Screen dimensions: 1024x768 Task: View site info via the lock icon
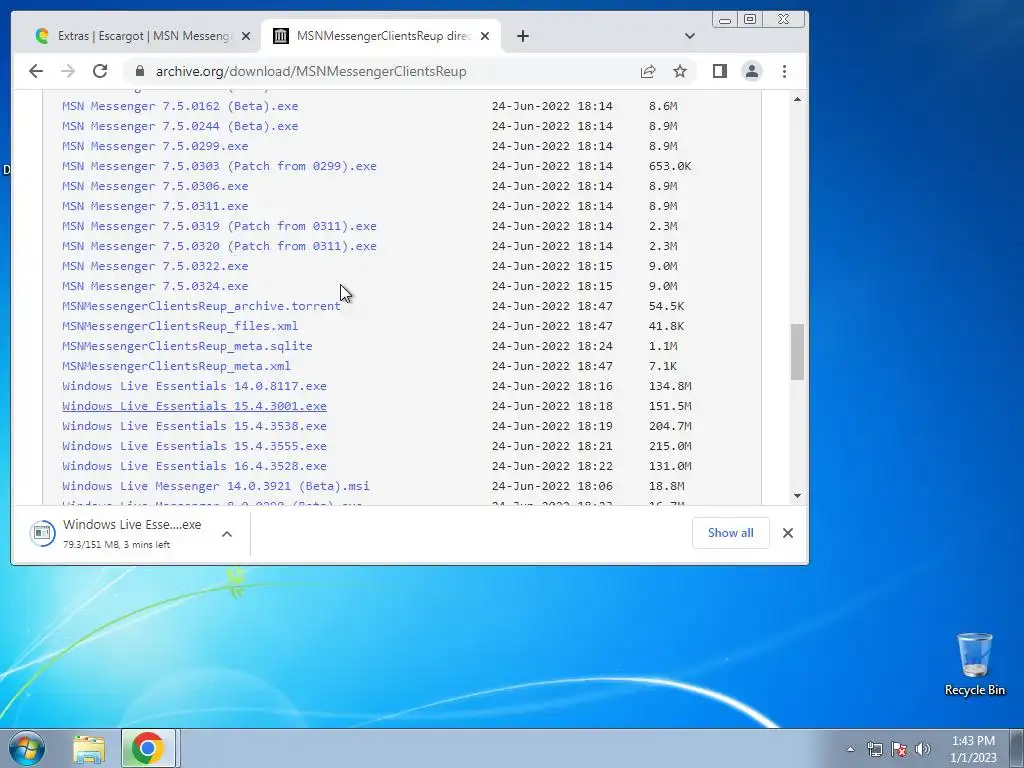(x=140, y=71)
